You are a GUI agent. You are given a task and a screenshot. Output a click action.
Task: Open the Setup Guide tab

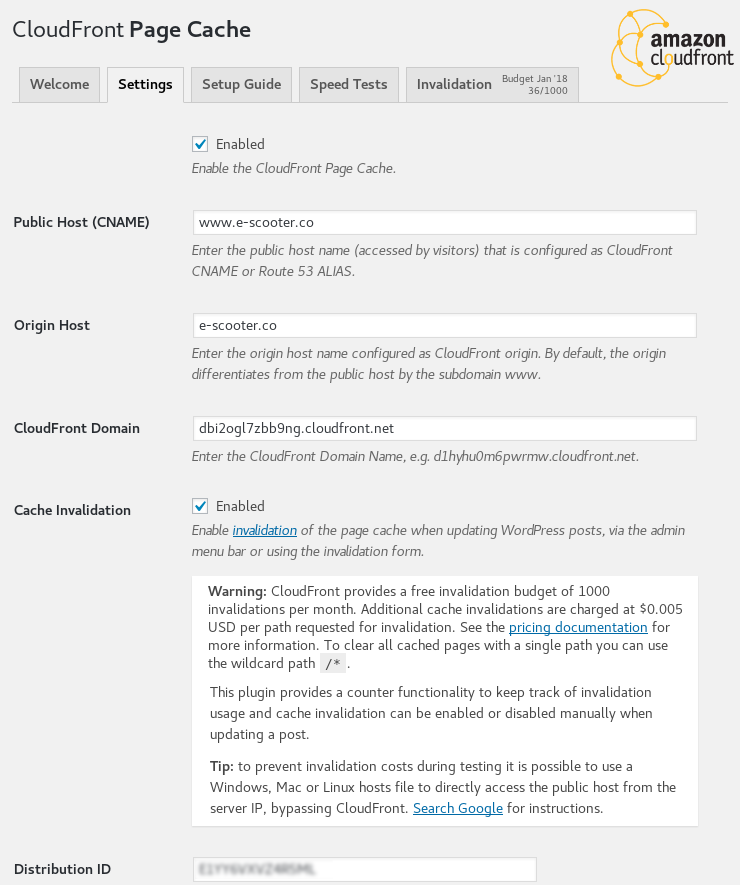[242, 85]
